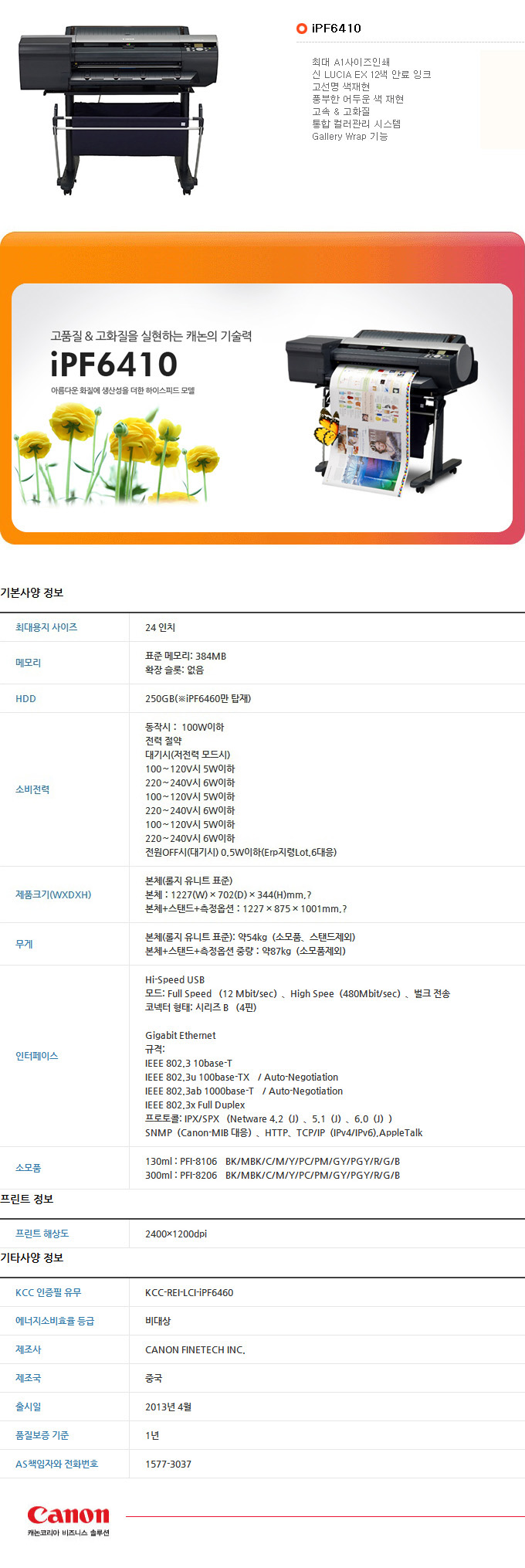The width and height of the screenshot is (525, 1568).
Task: Click the '출시일' row label
Action: pos(29,1407)
